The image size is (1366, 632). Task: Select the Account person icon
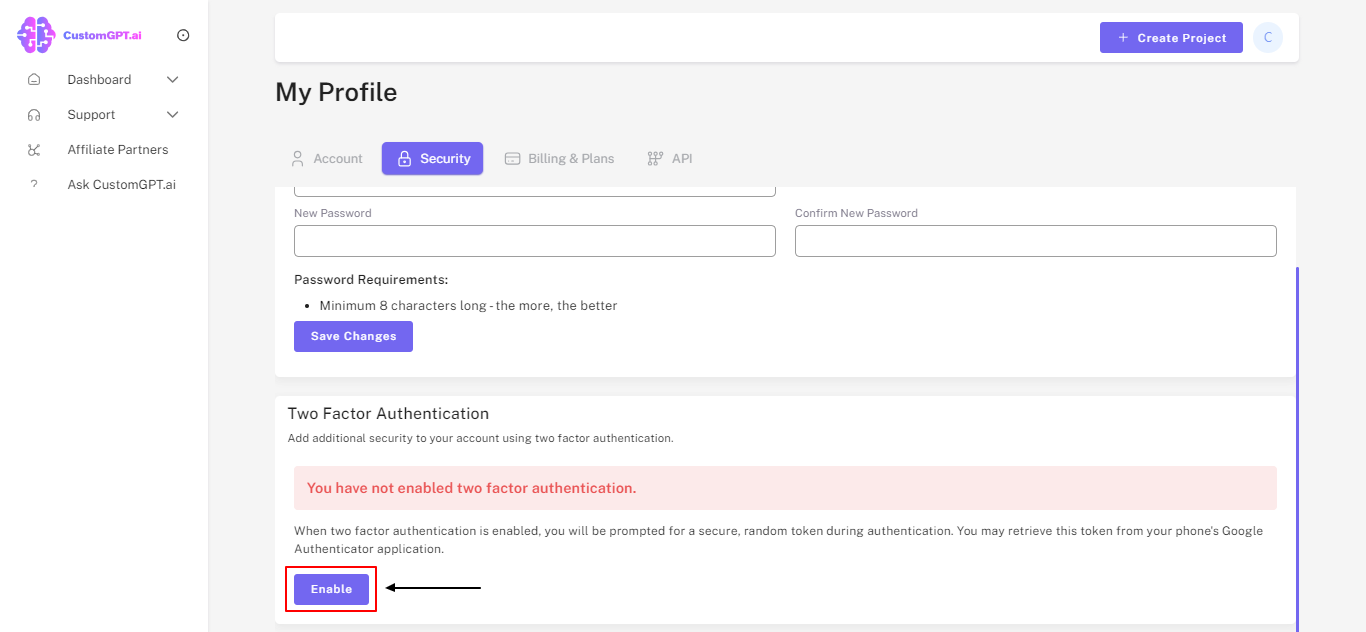296,158
